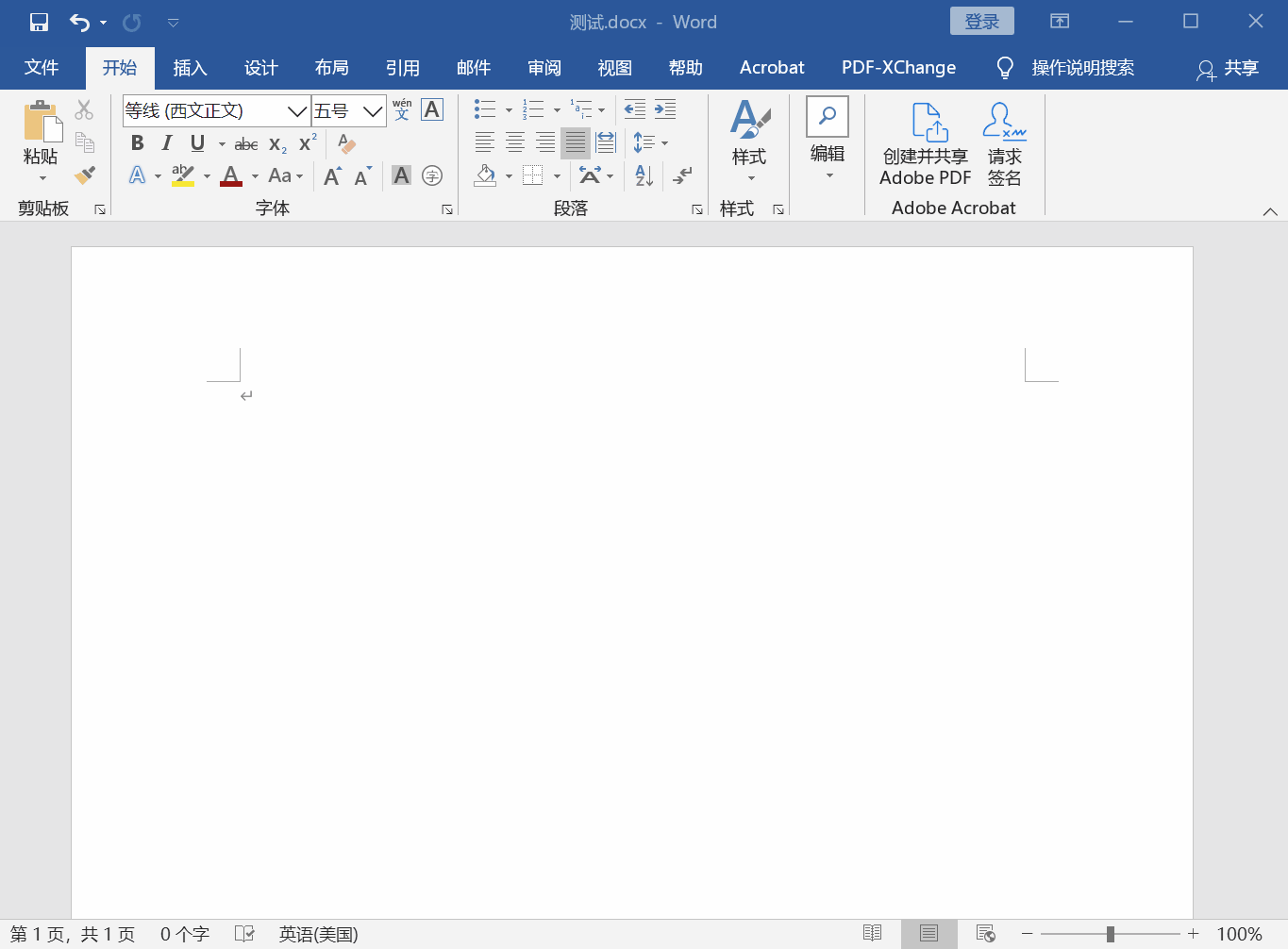Click the enclosed character icon
Viewport: 1288px width, 949px height.
(x=432, y=175)
